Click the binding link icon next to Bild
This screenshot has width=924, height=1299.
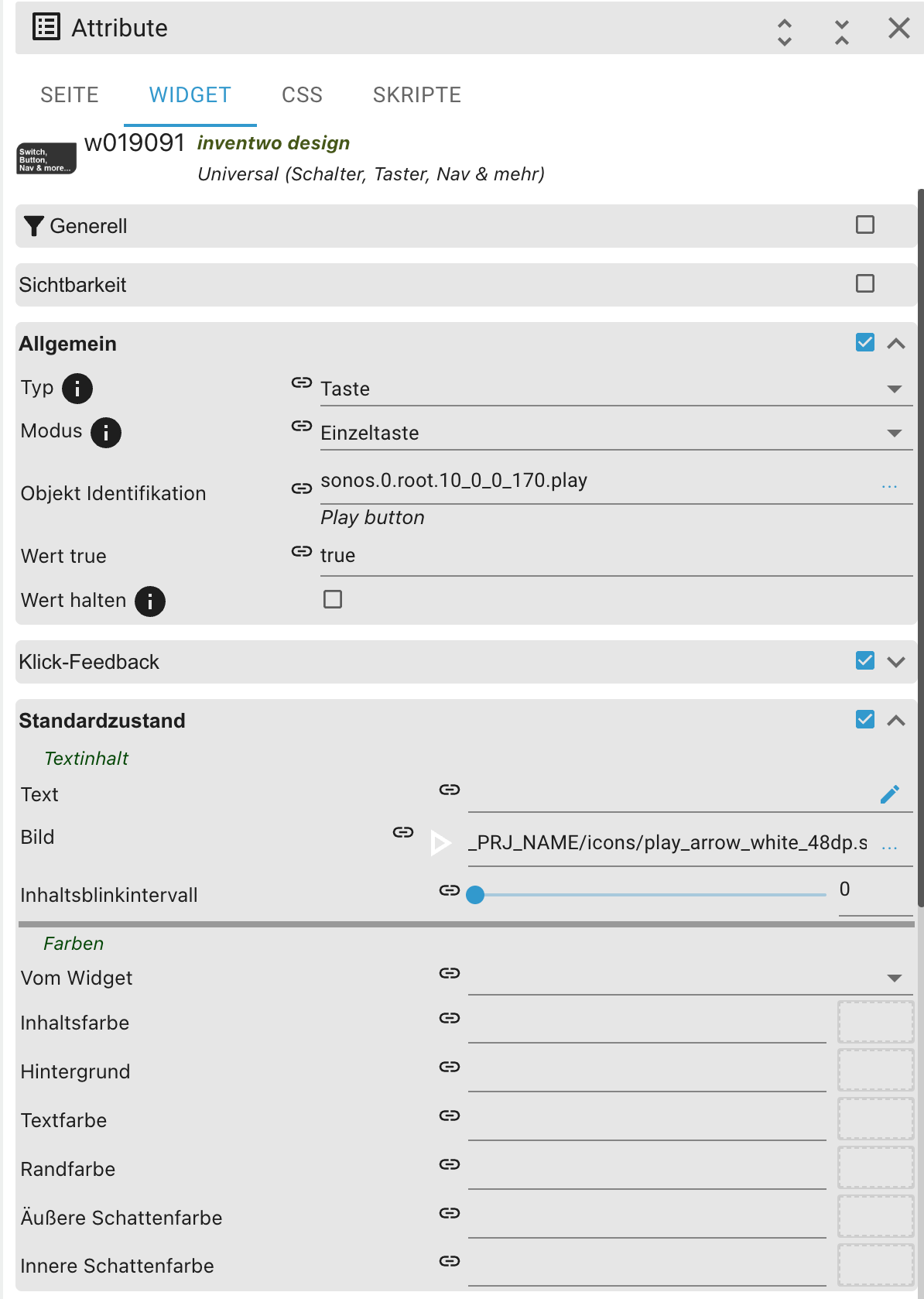coord(402,832)
